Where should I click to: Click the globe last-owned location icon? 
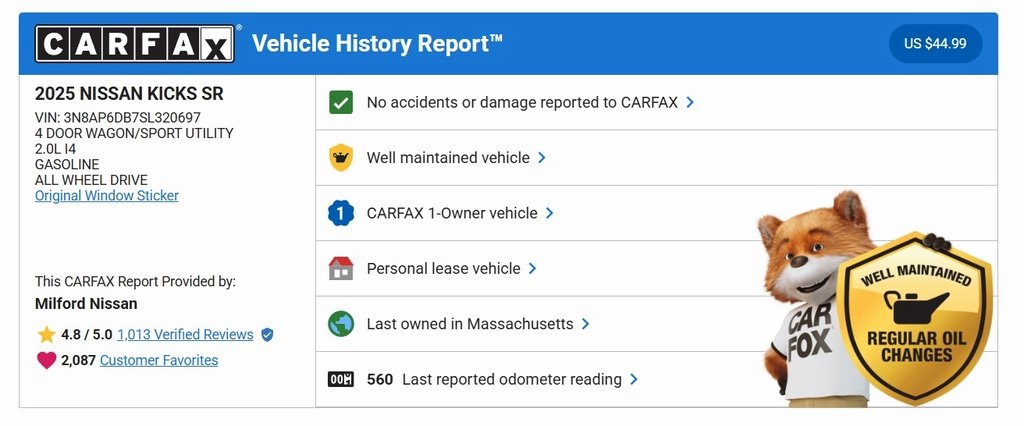pyautogui.click(x=341, y=324)
